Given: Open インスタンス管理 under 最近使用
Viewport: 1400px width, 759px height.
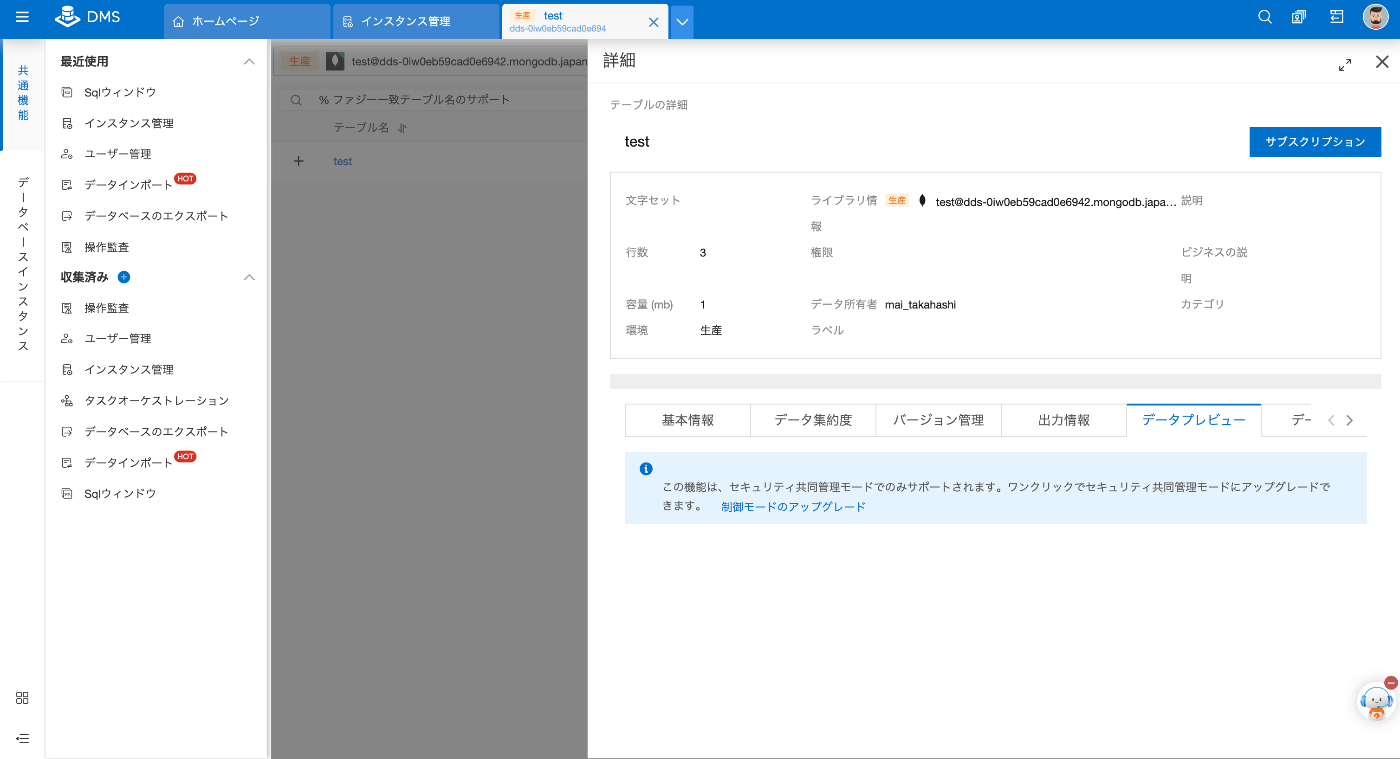Looking at the screenshot, I should (129, 123).
